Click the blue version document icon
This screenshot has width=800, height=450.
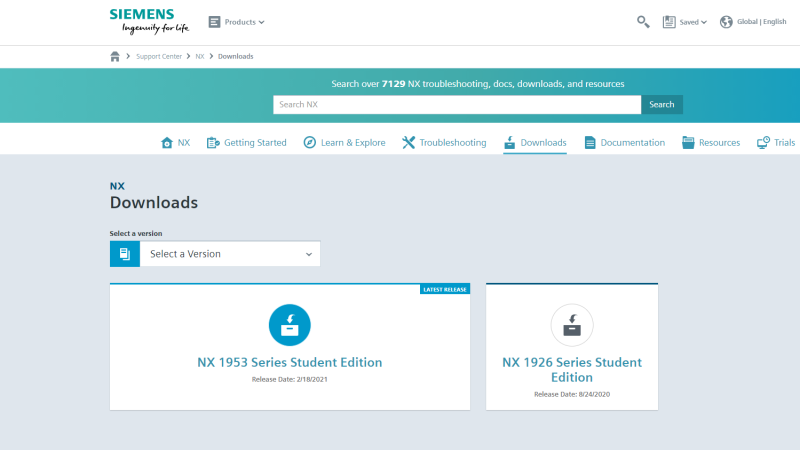[124, 254]
